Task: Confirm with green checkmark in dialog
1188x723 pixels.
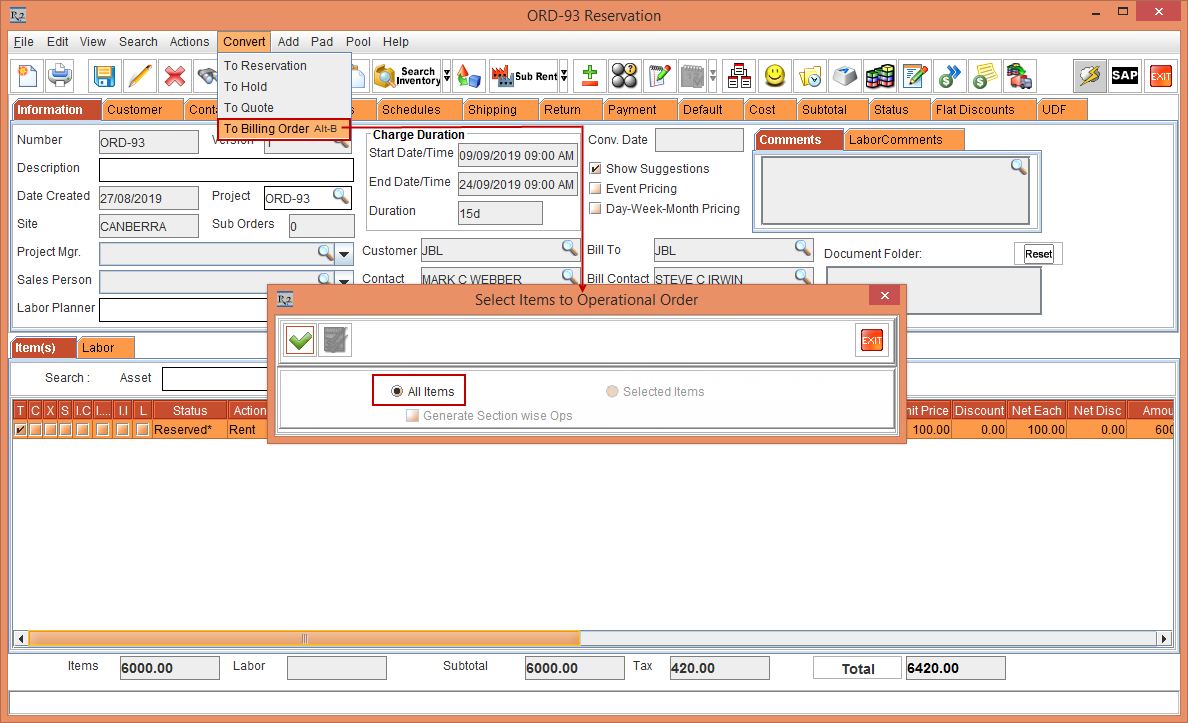Action: point(300,341)
